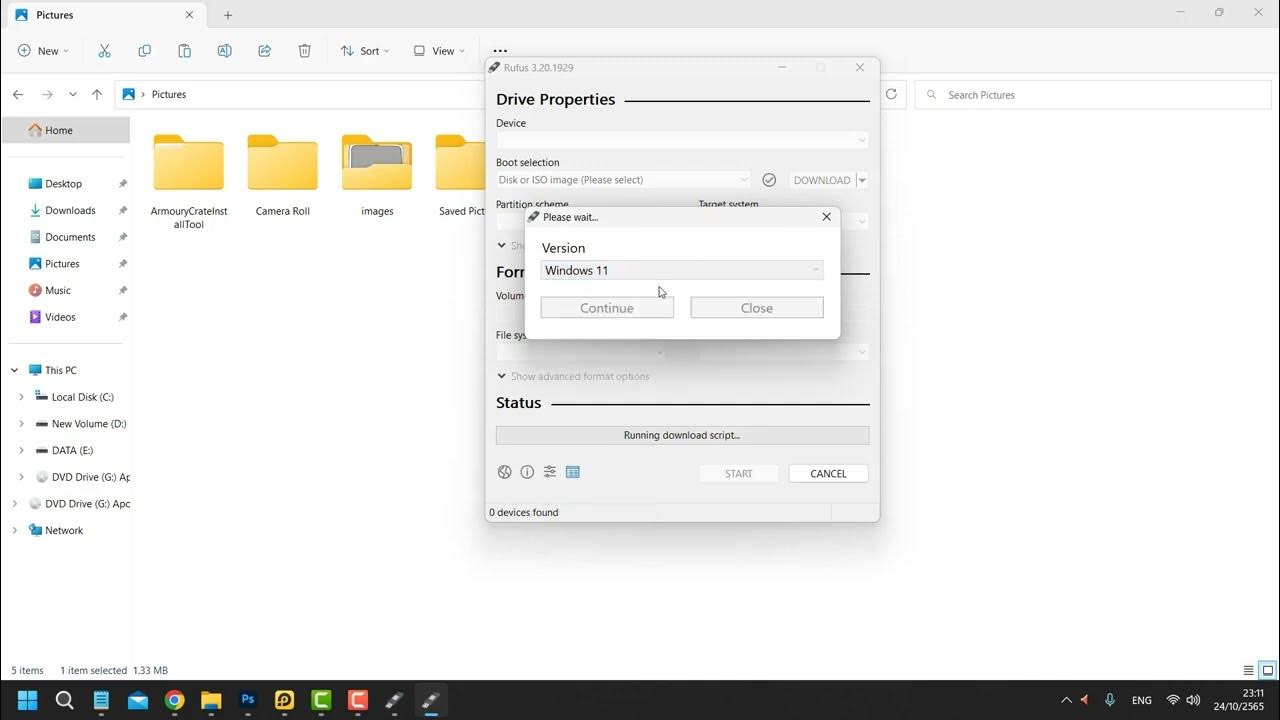Open the Boot selection dropdown
Image resolution: width=1280 pixels, height=720 pixels.
tap(623, 180)
